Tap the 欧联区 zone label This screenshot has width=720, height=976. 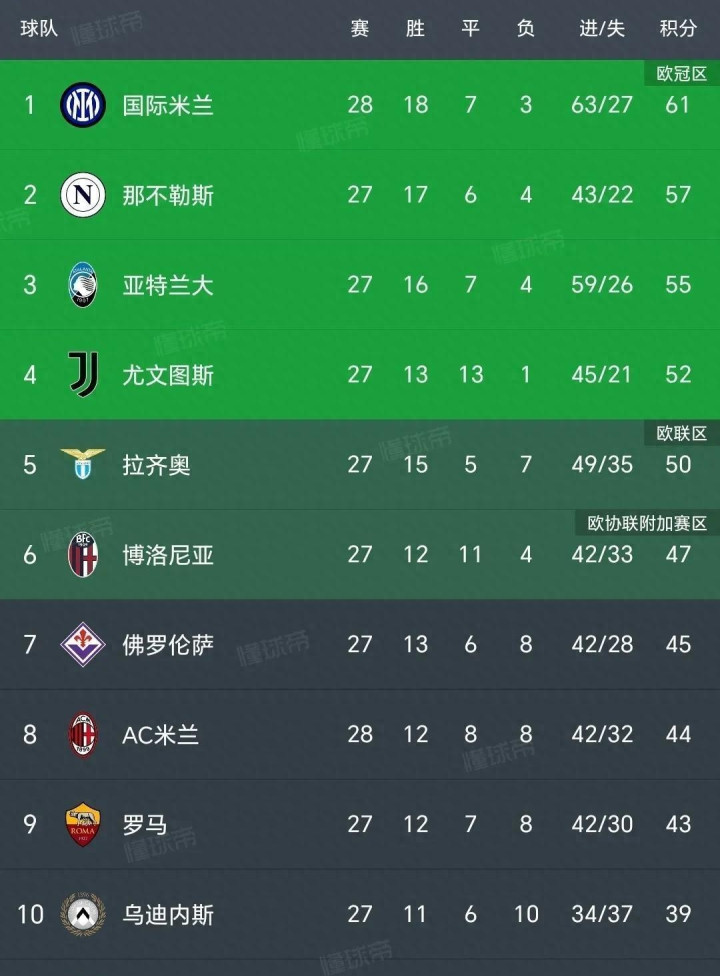682,433
